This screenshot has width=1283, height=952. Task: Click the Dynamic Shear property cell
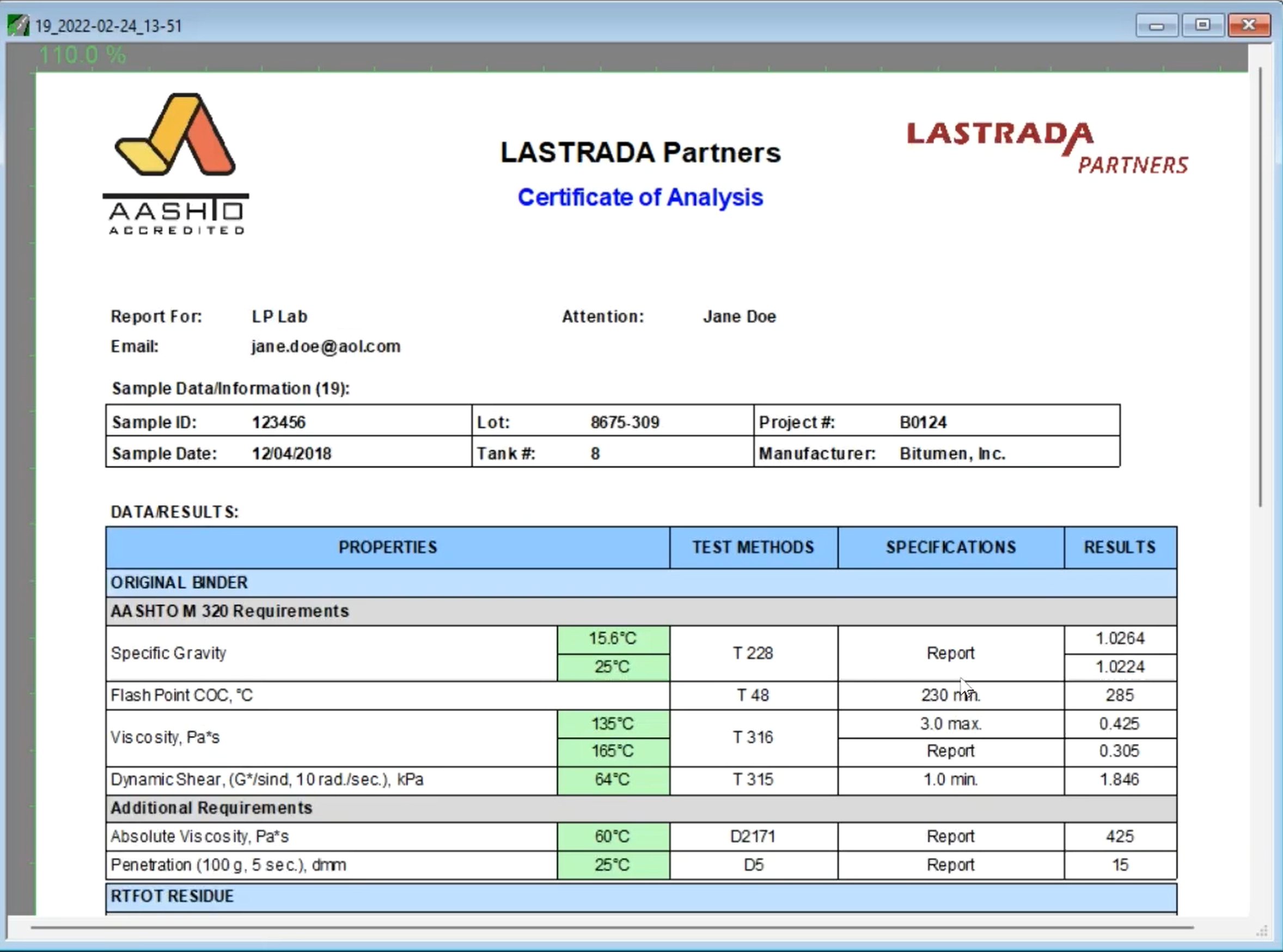point(332,780)
